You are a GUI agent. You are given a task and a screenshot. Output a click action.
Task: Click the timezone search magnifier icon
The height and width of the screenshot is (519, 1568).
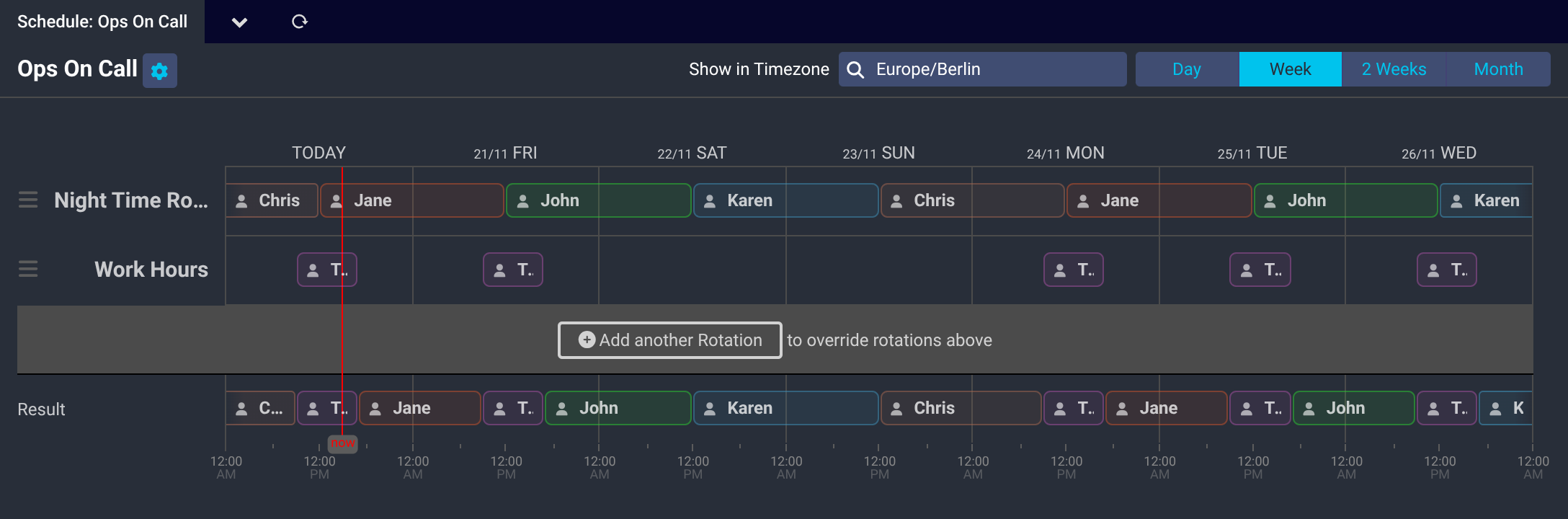(x=855, y=69)
